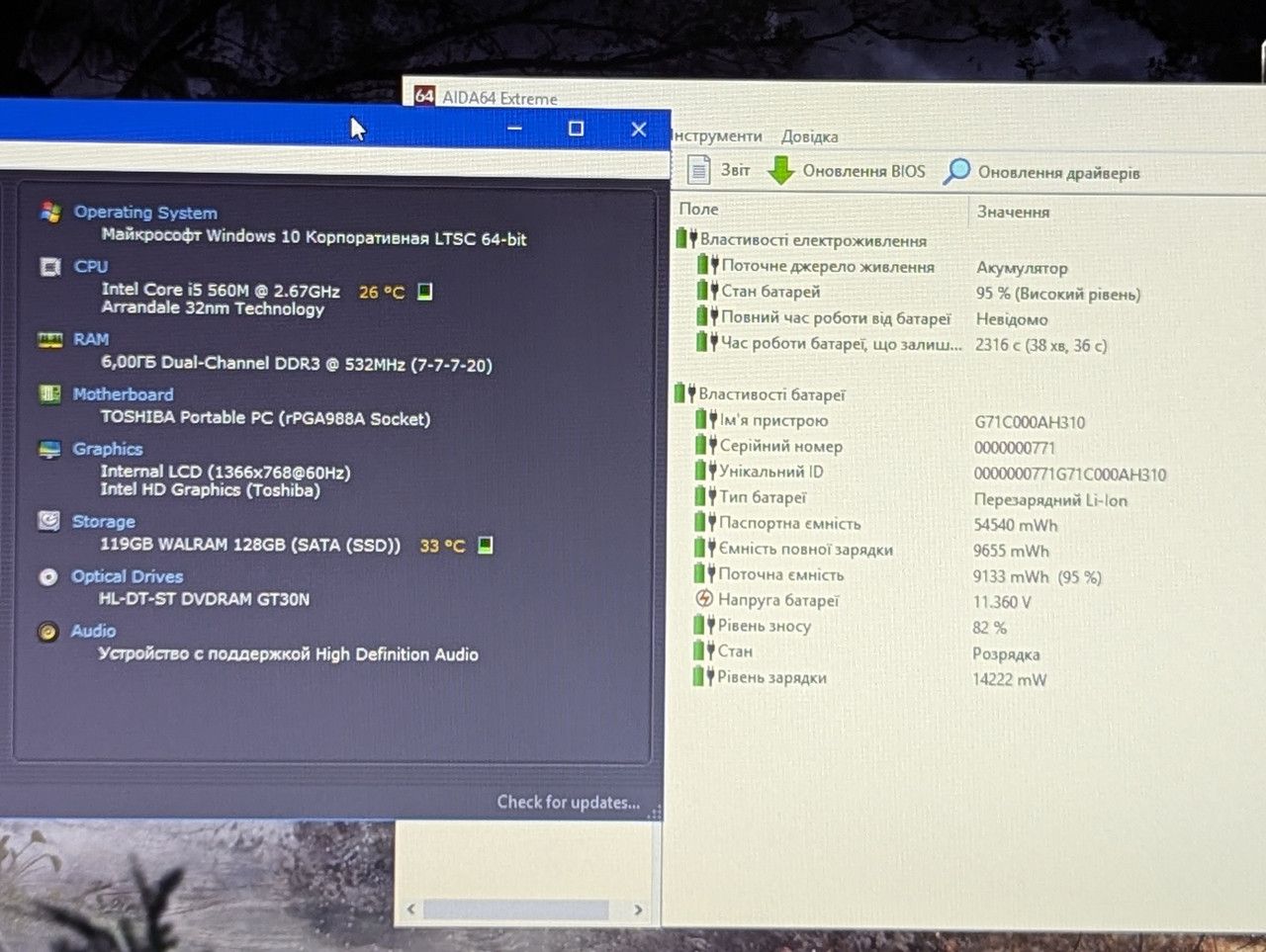Click the Storage drive icon
The width and height of the screenshot is (1266, 952).
click(x=48, y=521)
